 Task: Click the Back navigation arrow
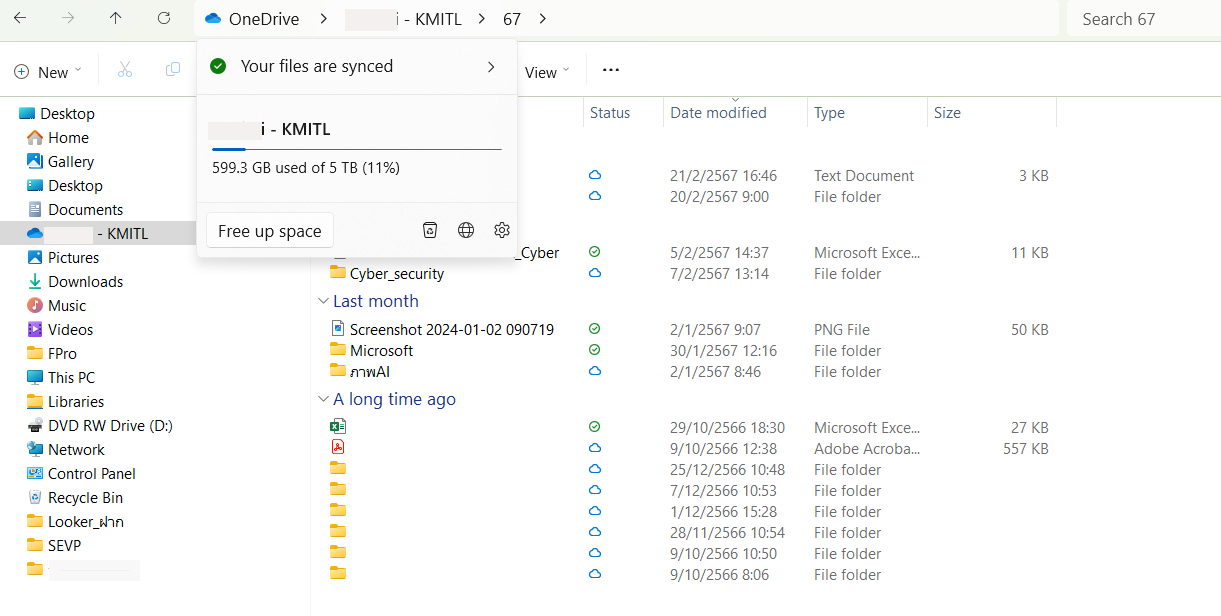tap(20, 19)
